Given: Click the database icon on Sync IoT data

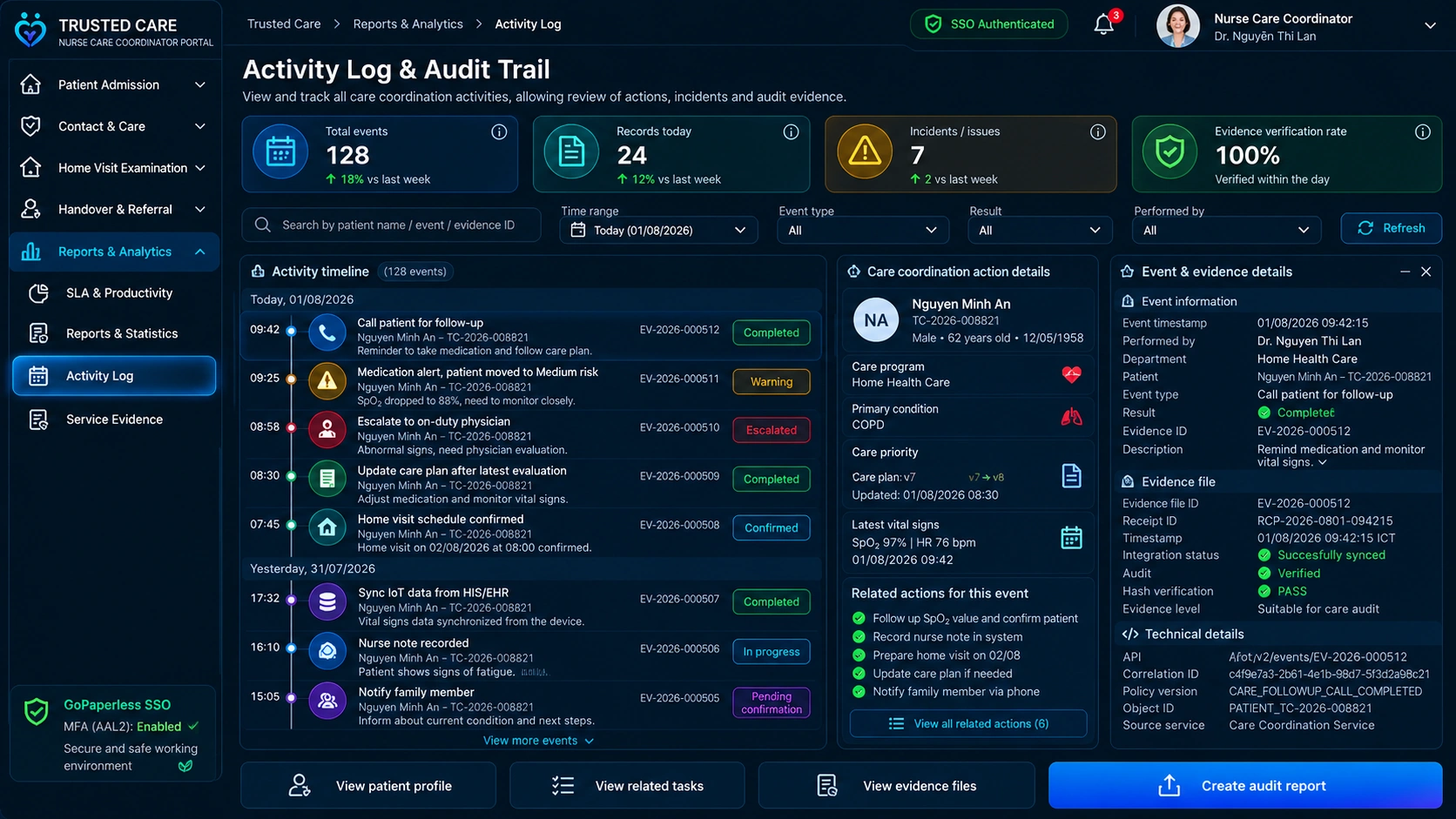Looking at the screenshot, I should click(x=327, y=602).
